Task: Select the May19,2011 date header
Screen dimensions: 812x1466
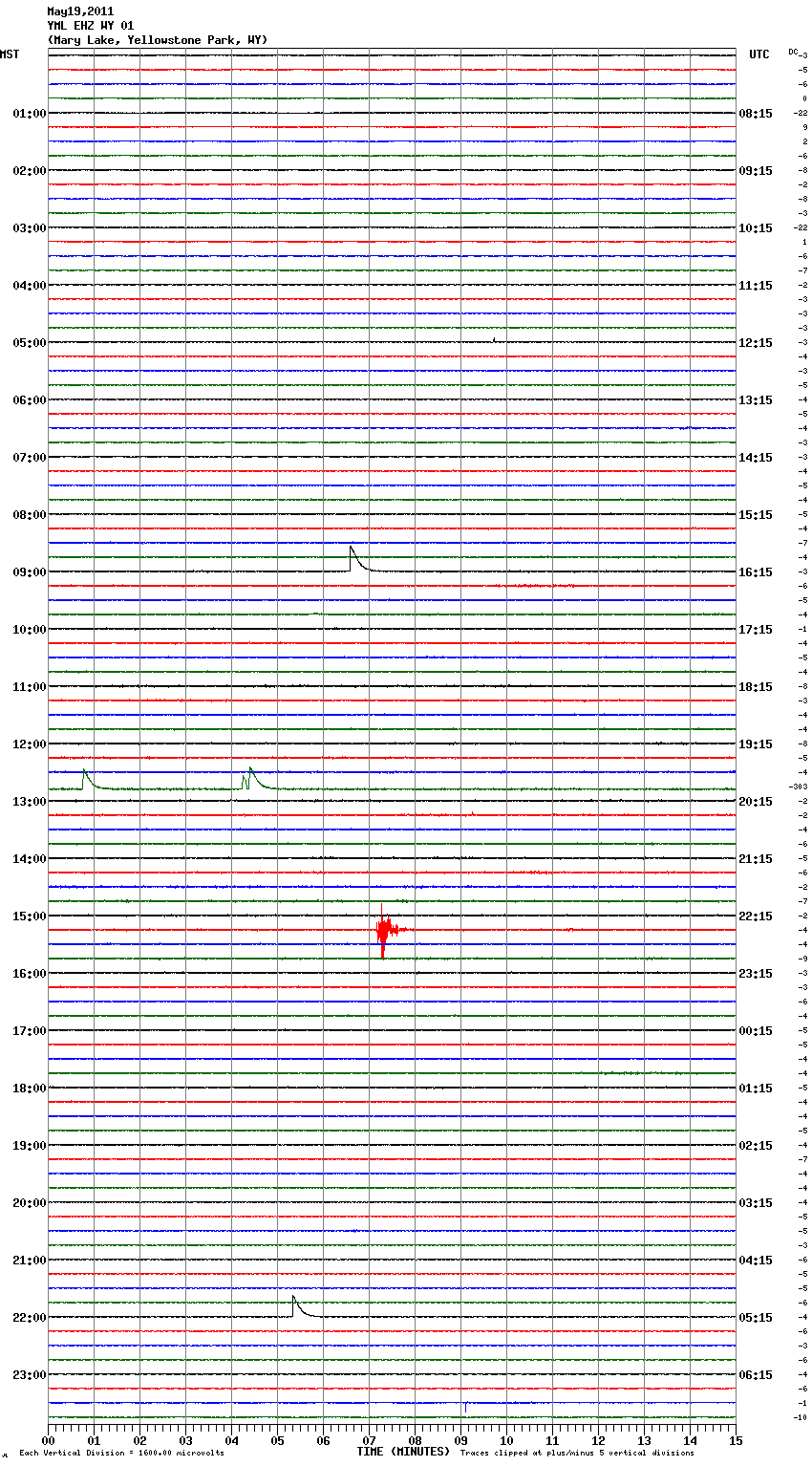Action: point(80,11)
